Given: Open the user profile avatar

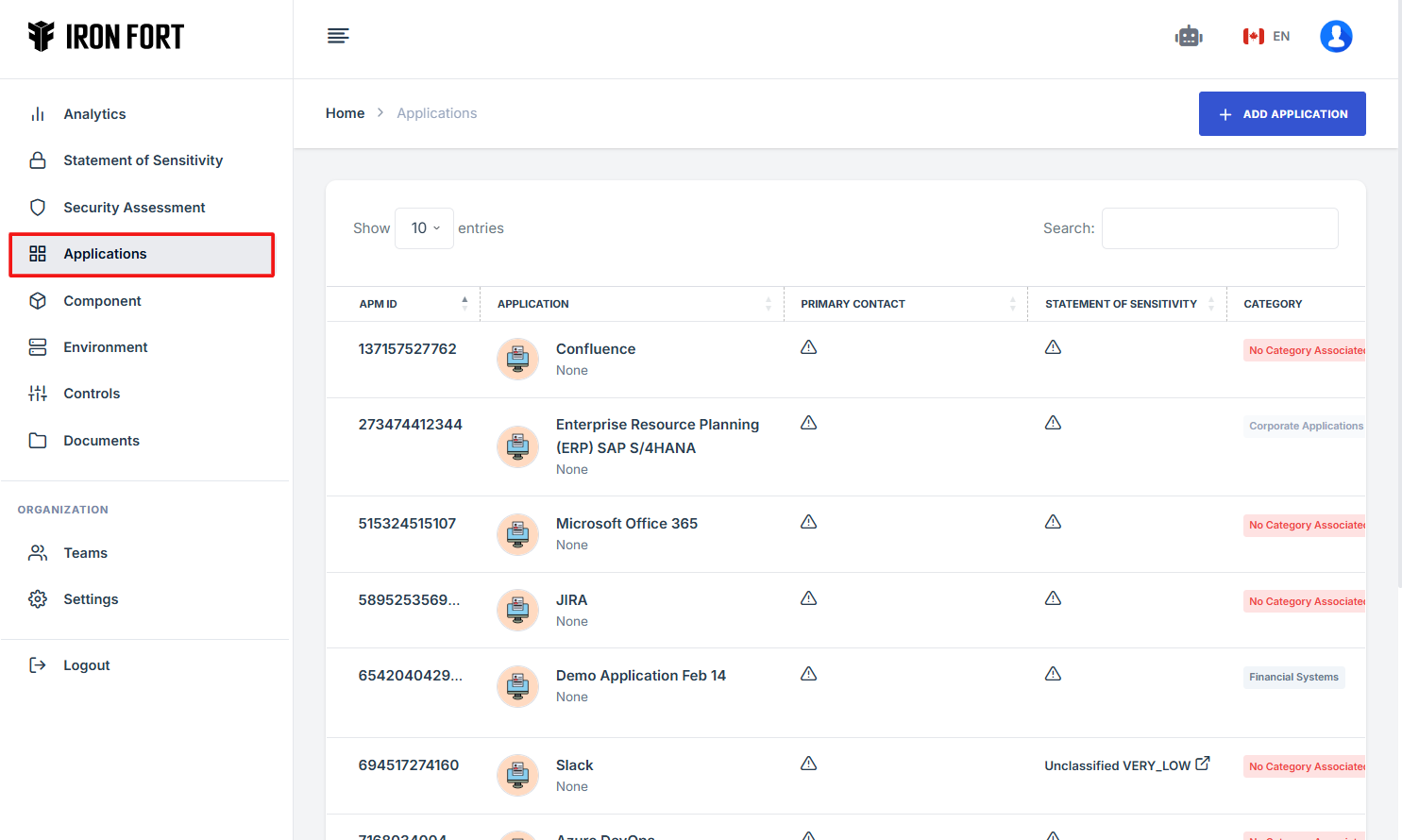Looking at the screenshot, I should click(1335, 37).
